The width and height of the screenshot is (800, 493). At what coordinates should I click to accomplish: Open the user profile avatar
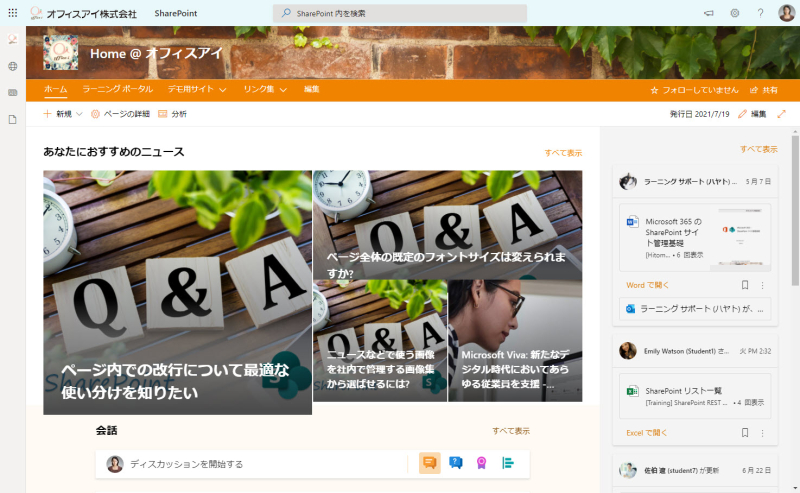coord(786,13)
